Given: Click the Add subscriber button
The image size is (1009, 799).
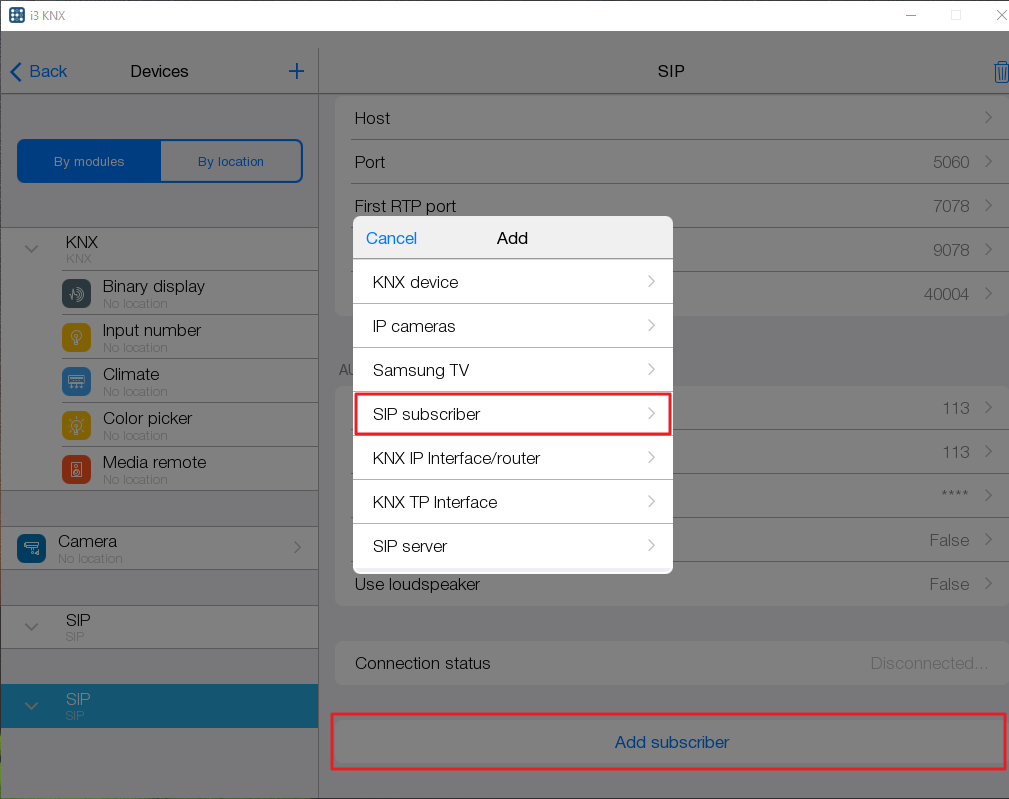Looking at the screenshot, I should (670, 742).
